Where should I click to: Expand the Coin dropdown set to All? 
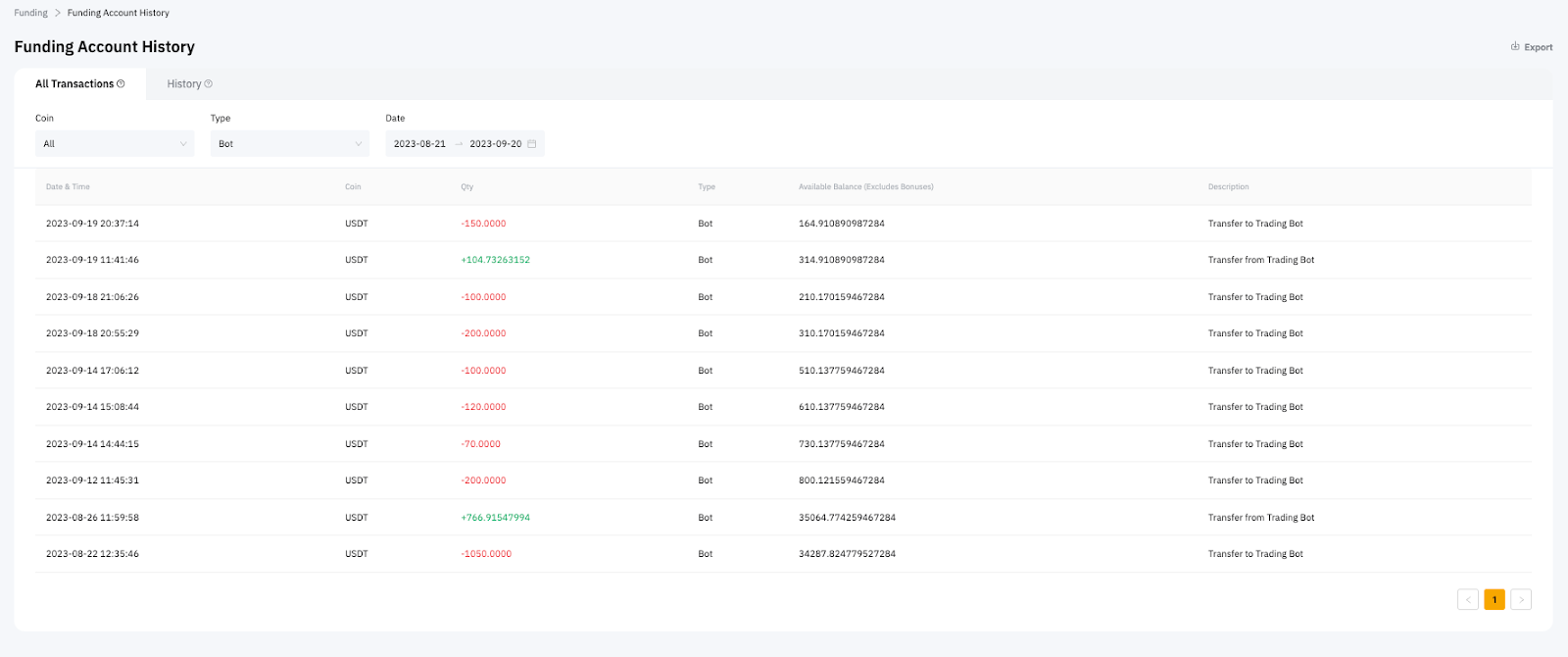(114, 144)
